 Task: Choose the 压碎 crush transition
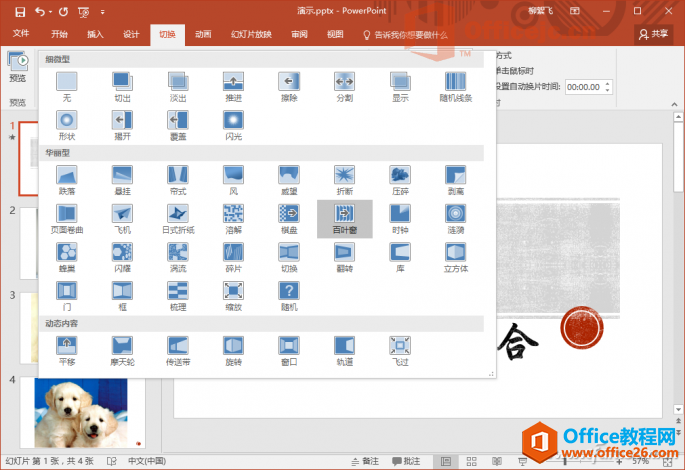pyautogui.click(x=400, y=180)
